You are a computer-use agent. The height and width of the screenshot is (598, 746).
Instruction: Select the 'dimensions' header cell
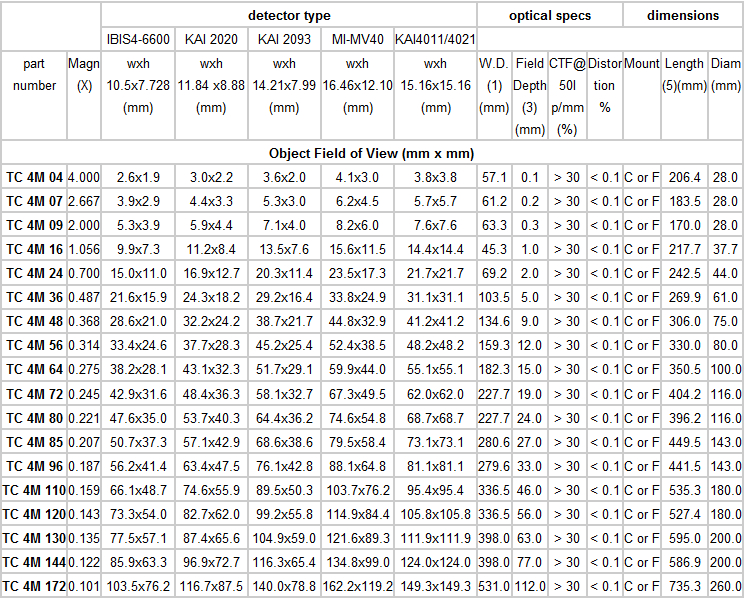pos(682,16)
